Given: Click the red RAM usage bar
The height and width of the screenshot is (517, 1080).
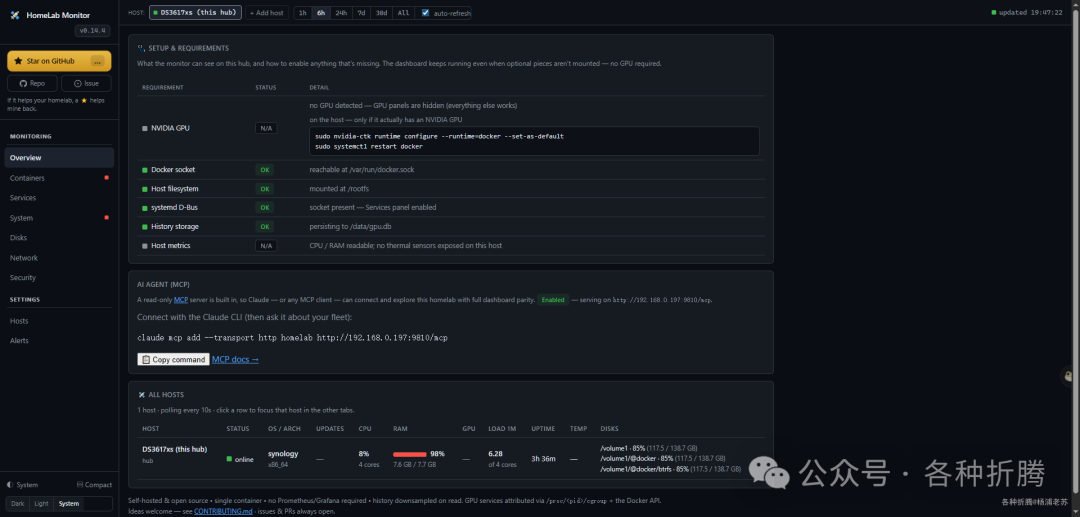Looking at the screenshot, I should [410, 454].
